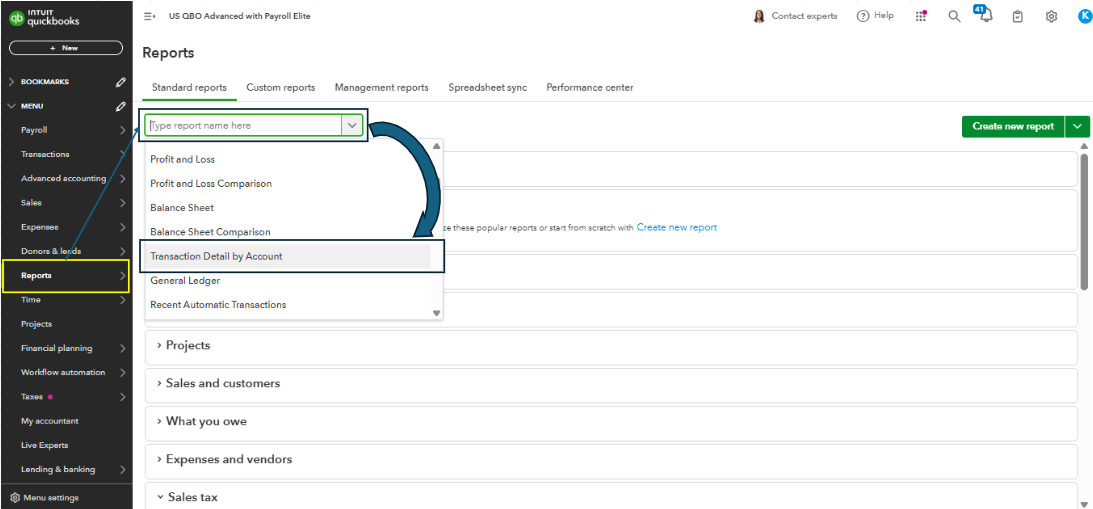The image size is (1093, 509).
Task: Select Profit and Loss from list
Action: point(183,160)
